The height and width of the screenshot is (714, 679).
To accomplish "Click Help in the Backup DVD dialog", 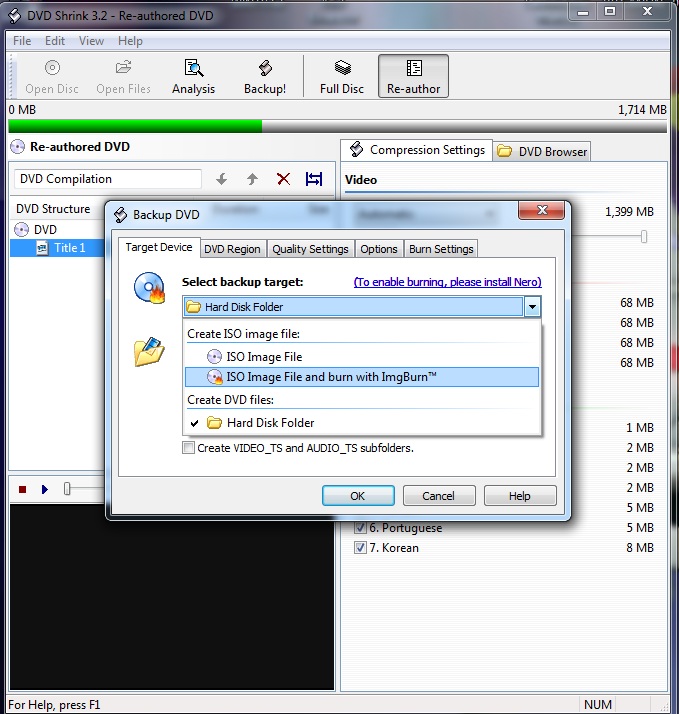I will [x=520, y=495].
